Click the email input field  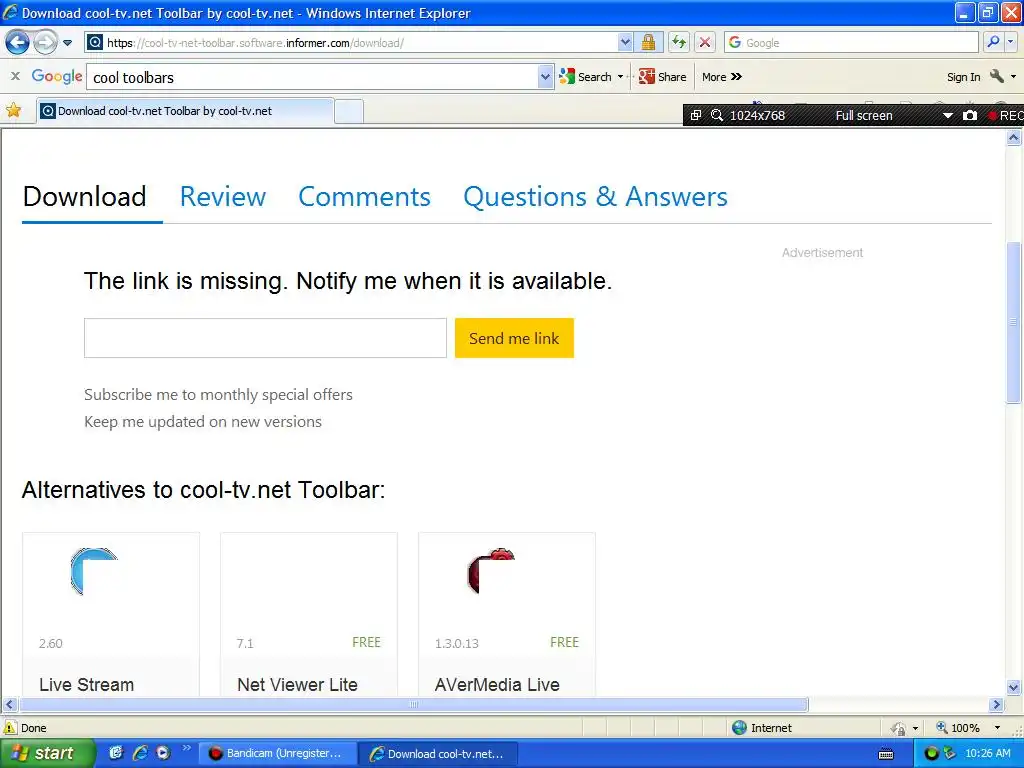[265, 338]
